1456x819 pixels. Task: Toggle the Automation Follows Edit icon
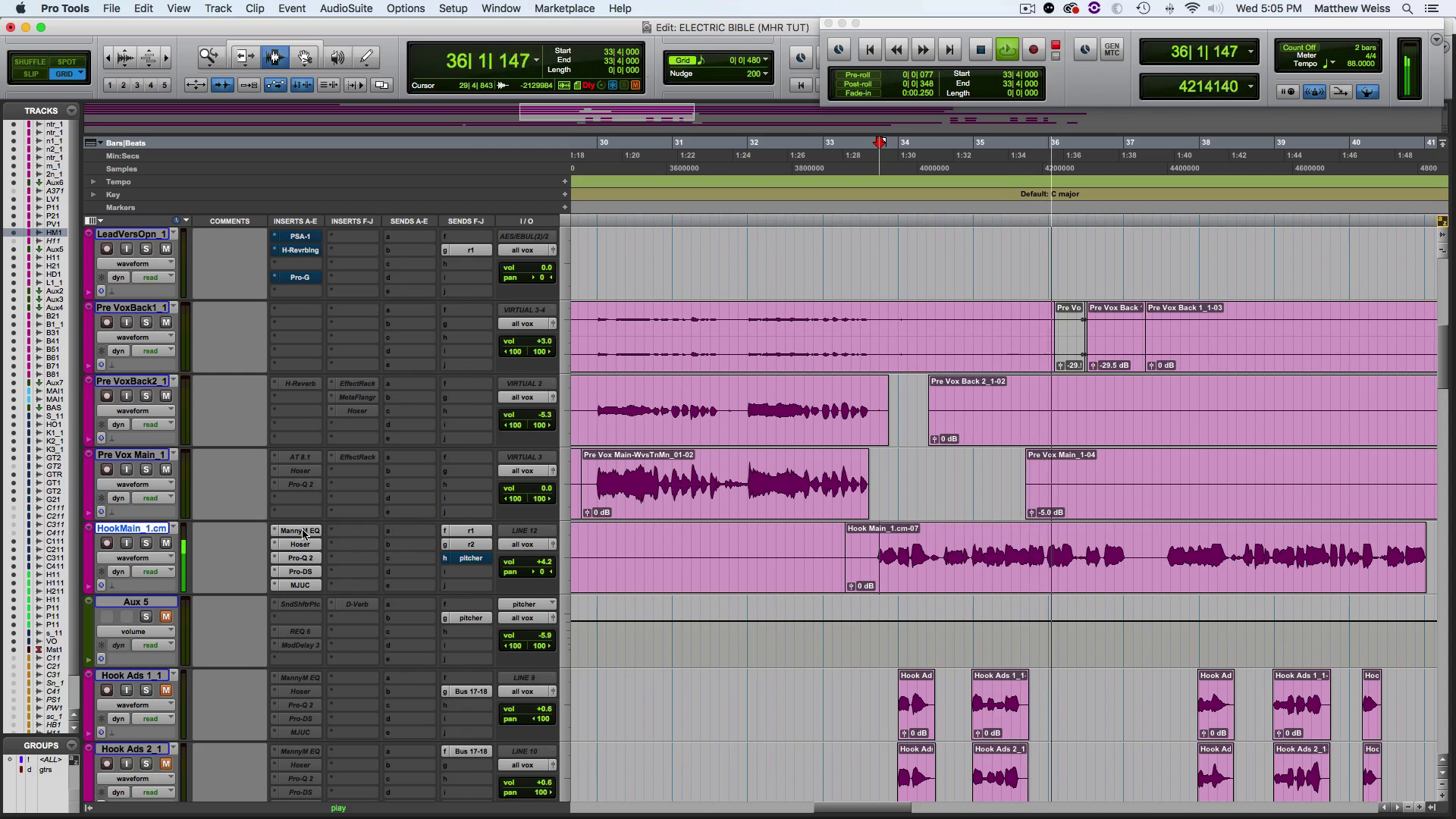point(275,85)
